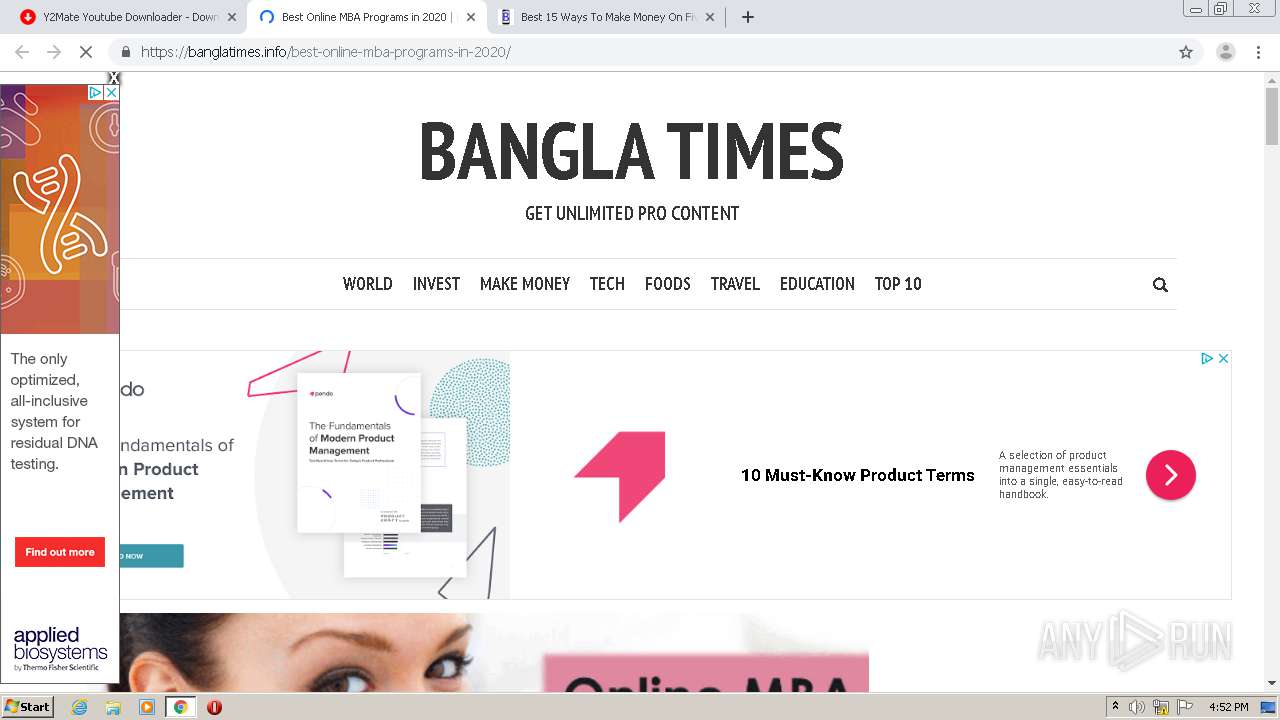Click the teal button on Pendo ad

point(151,556)
